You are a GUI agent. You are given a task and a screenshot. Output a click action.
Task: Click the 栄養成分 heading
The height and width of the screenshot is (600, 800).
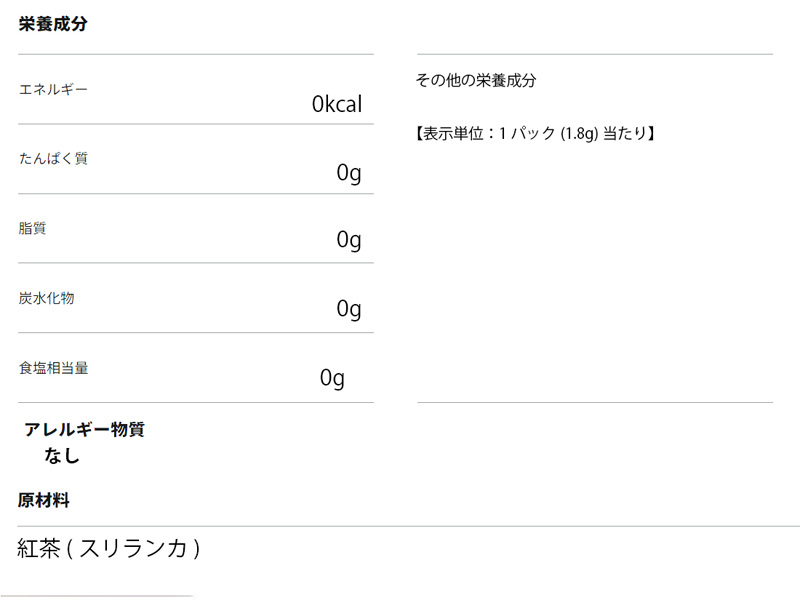[x=53, y=24]
